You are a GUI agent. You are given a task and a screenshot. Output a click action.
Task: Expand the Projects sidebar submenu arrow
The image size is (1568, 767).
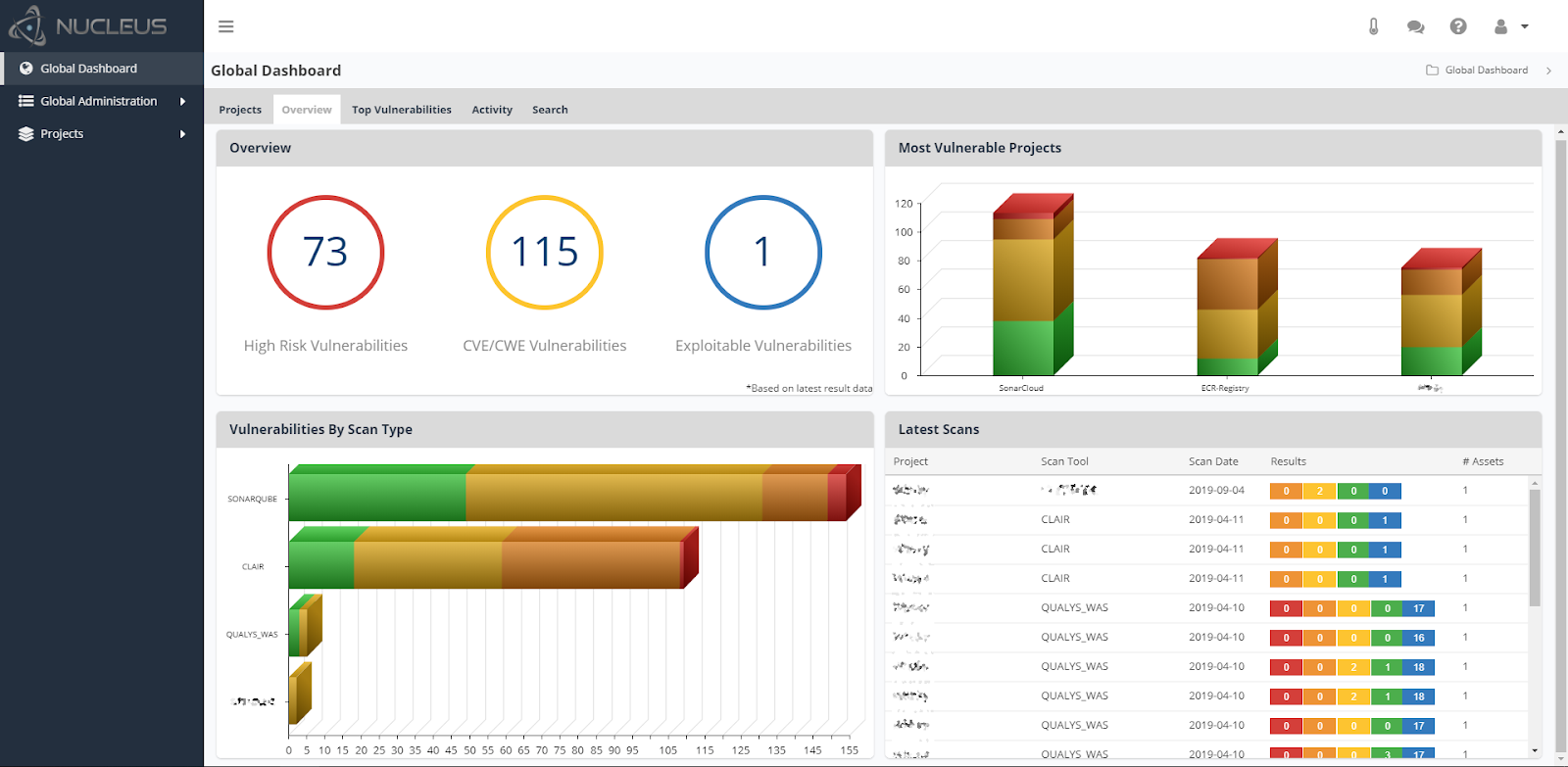[x=182, y=134]
